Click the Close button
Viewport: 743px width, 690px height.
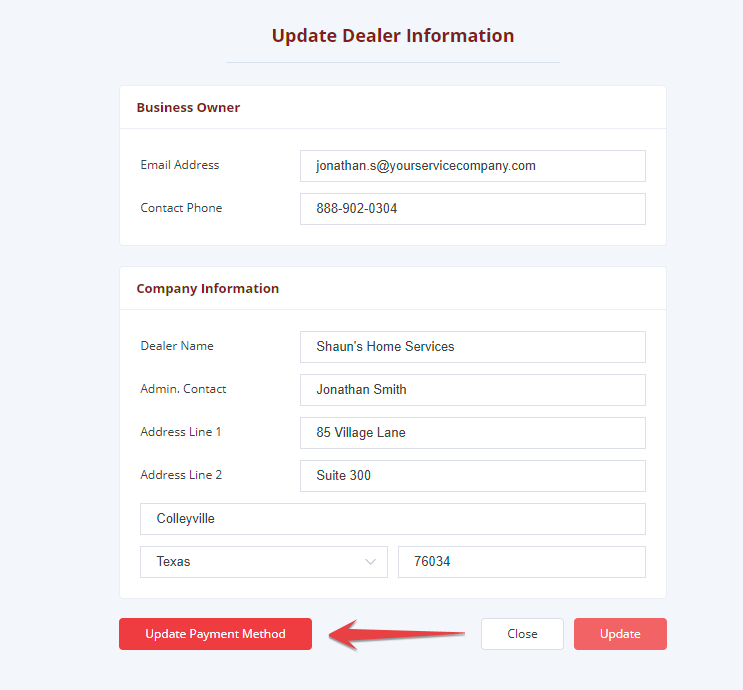522,634
